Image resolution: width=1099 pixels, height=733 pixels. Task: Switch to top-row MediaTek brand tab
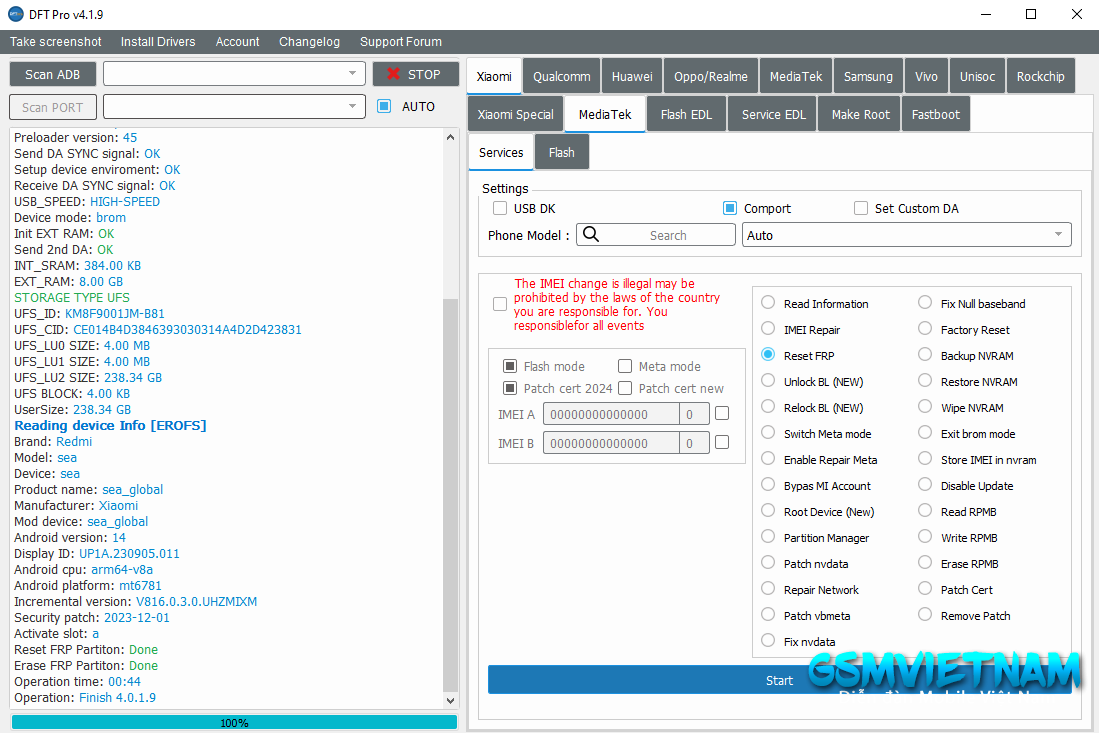[x=796, y=76]
